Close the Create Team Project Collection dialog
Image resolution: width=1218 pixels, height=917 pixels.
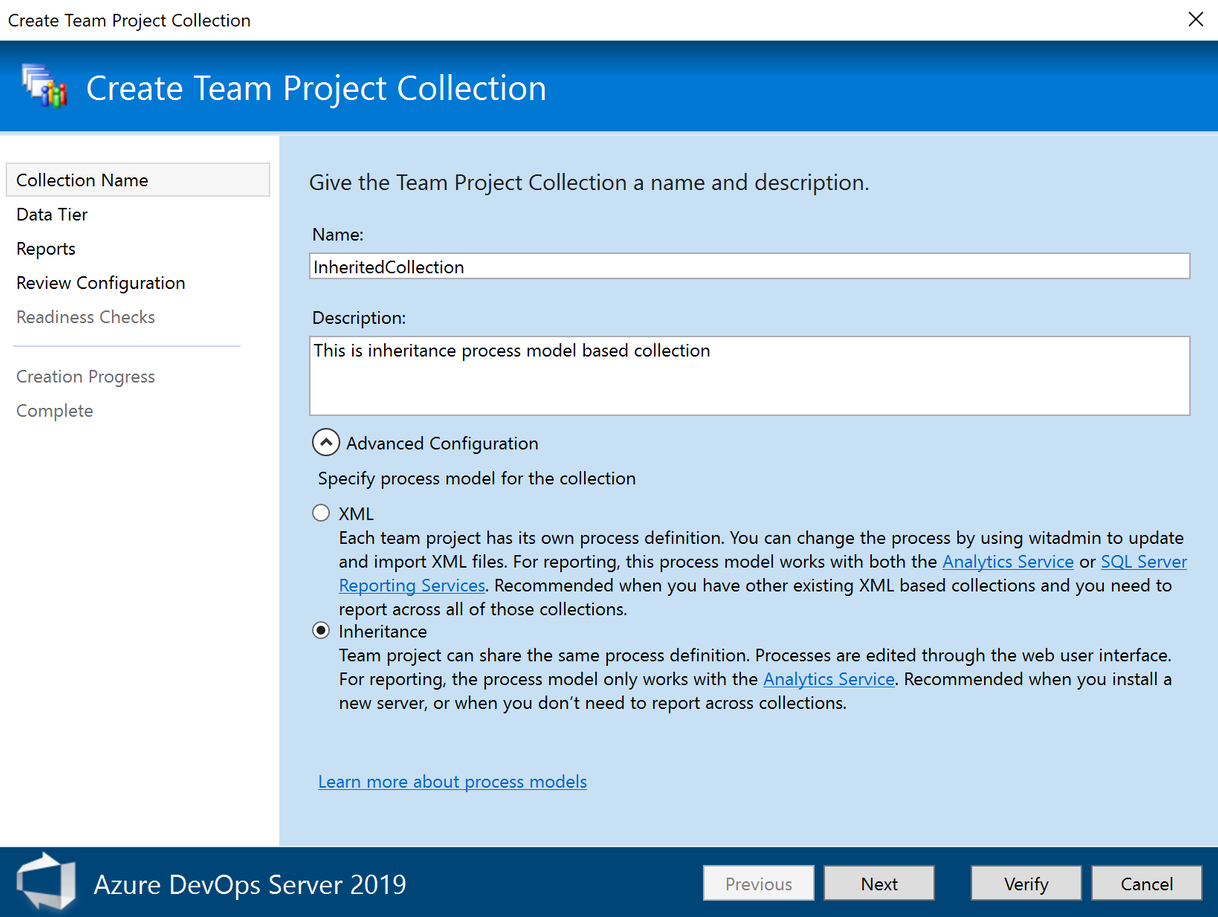click(1195, 20)
